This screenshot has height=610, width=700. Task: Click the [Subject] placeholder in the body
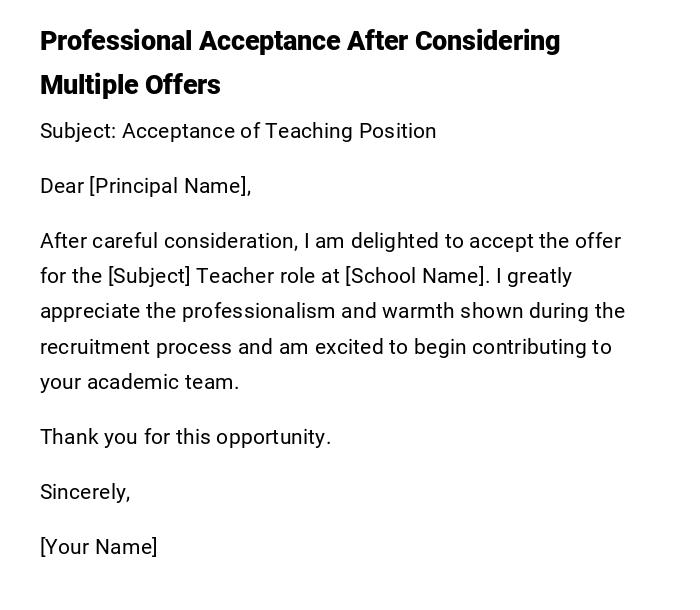tap(149, 276)
